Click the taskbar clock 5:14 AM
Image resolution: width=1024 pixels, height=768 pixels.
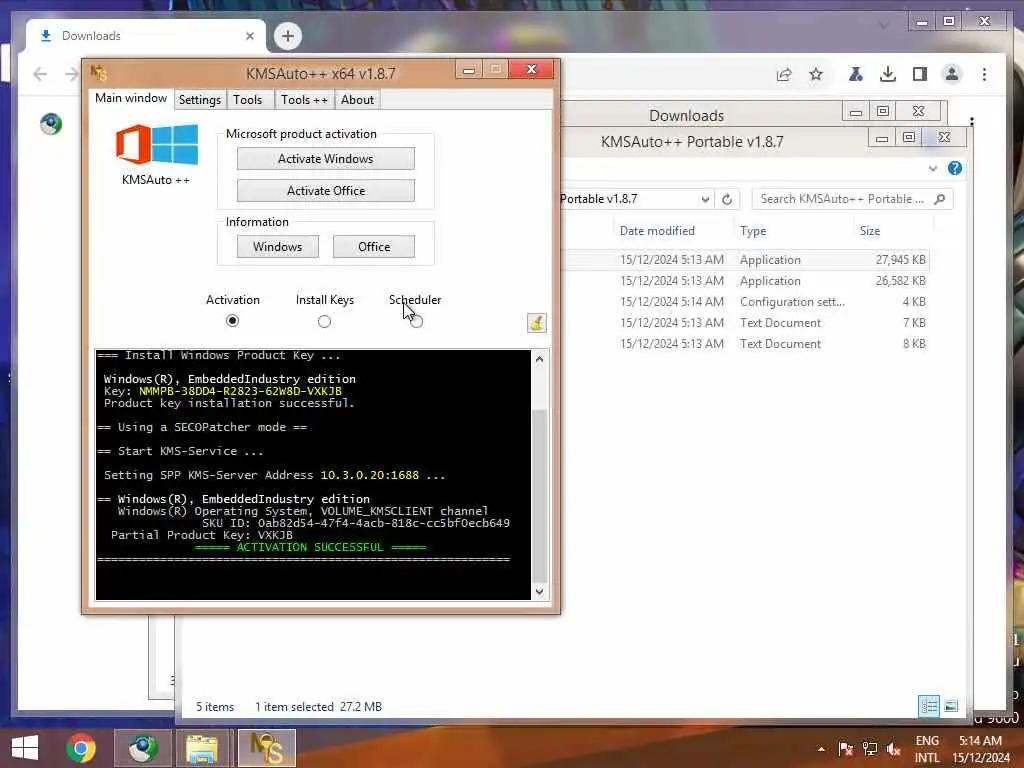tap(980, 749)
